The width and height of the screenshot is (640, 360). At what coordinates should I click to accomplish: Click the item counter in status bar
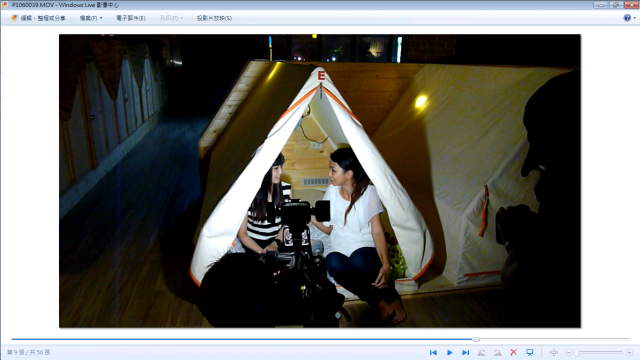(x=29, y=352)
